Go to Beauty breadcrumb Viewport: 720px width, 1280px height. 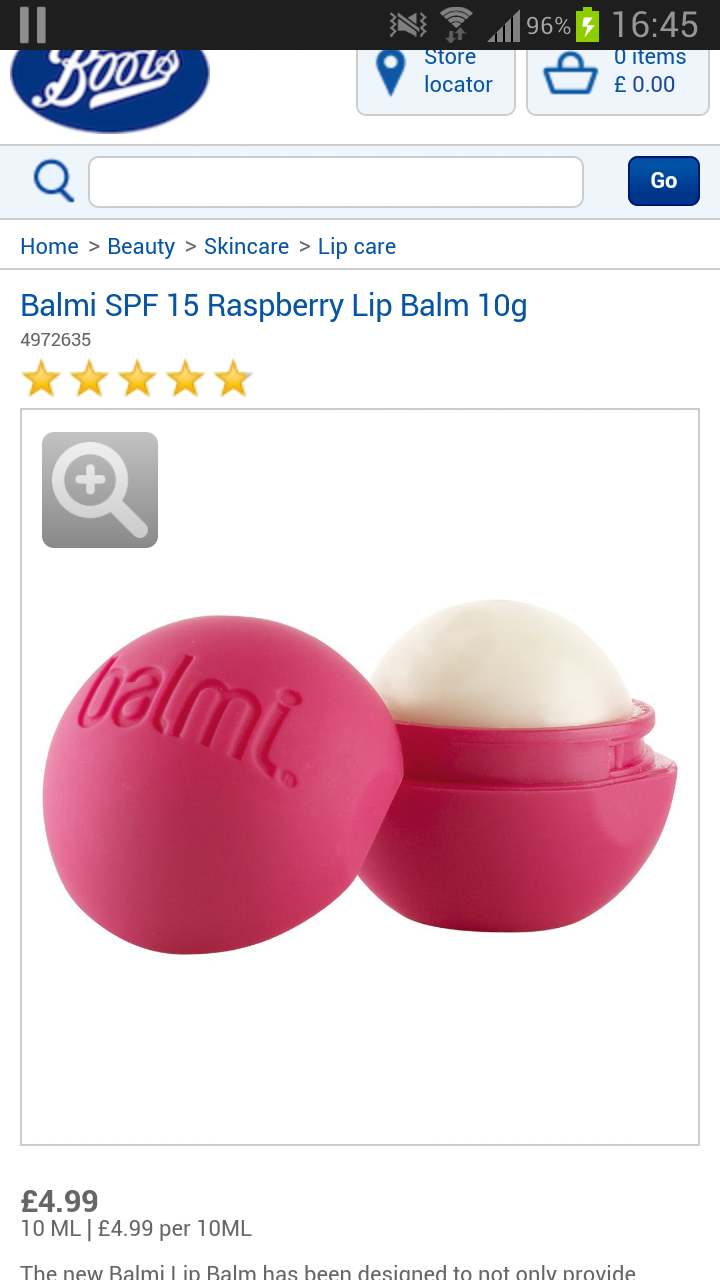(x=141, y=246)
